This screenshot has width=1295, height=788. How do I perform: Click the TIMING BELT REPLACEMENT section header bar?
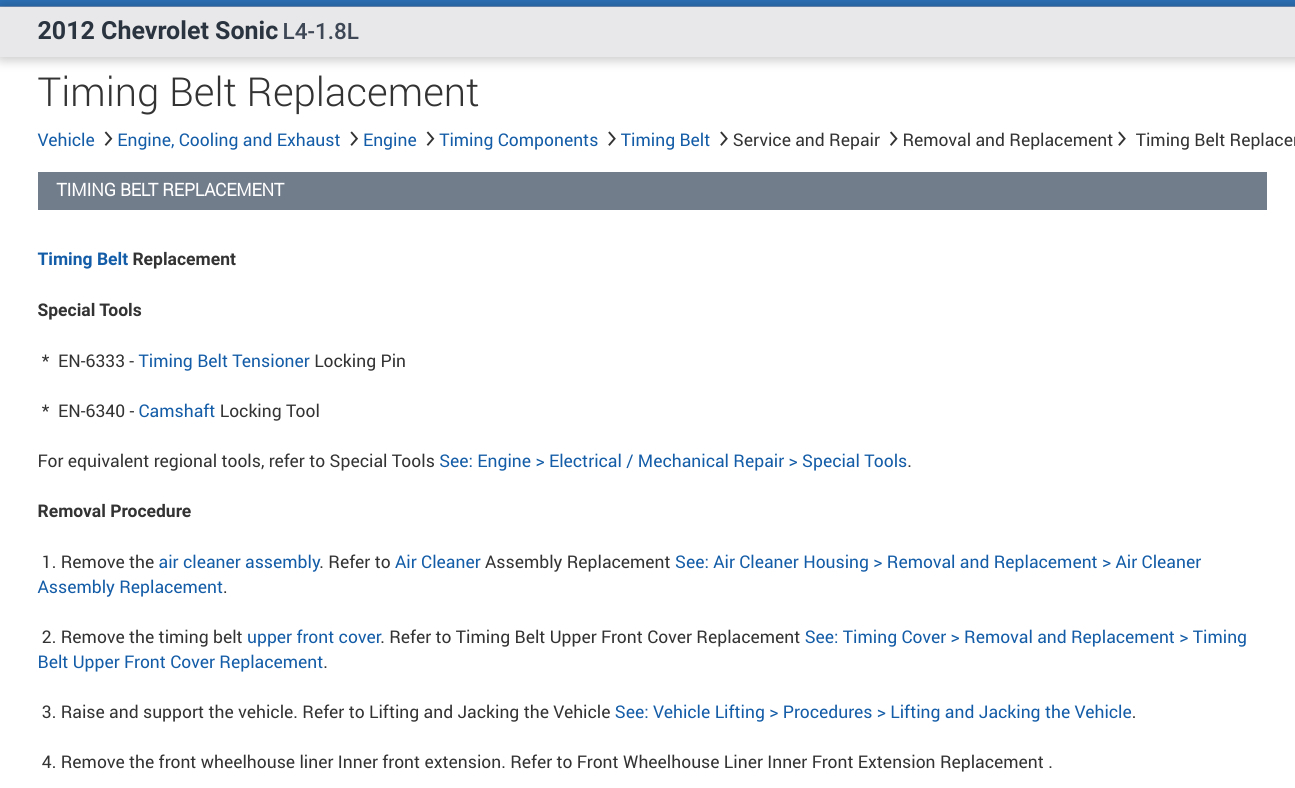tap(652, 190)
